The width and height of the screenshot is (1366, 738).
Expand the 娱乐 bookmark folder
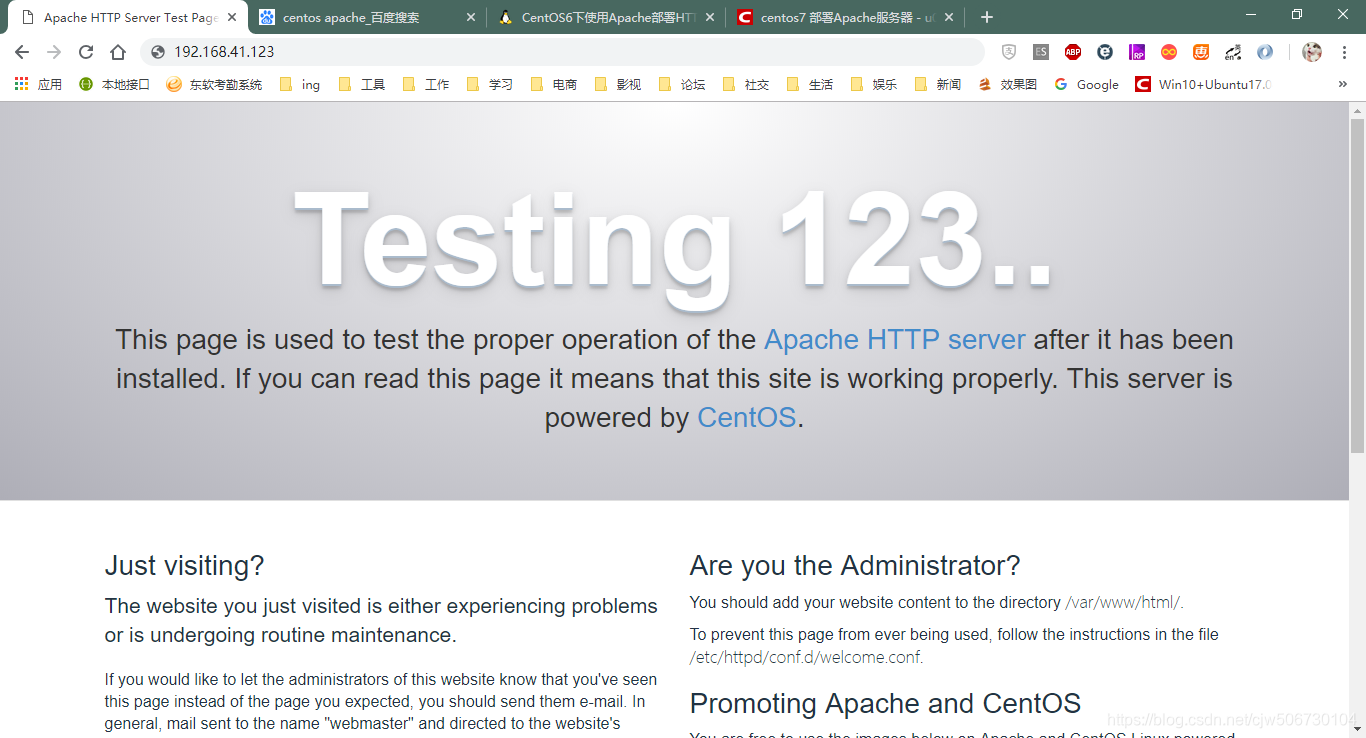pyautogui.click(x=873, y=85)
